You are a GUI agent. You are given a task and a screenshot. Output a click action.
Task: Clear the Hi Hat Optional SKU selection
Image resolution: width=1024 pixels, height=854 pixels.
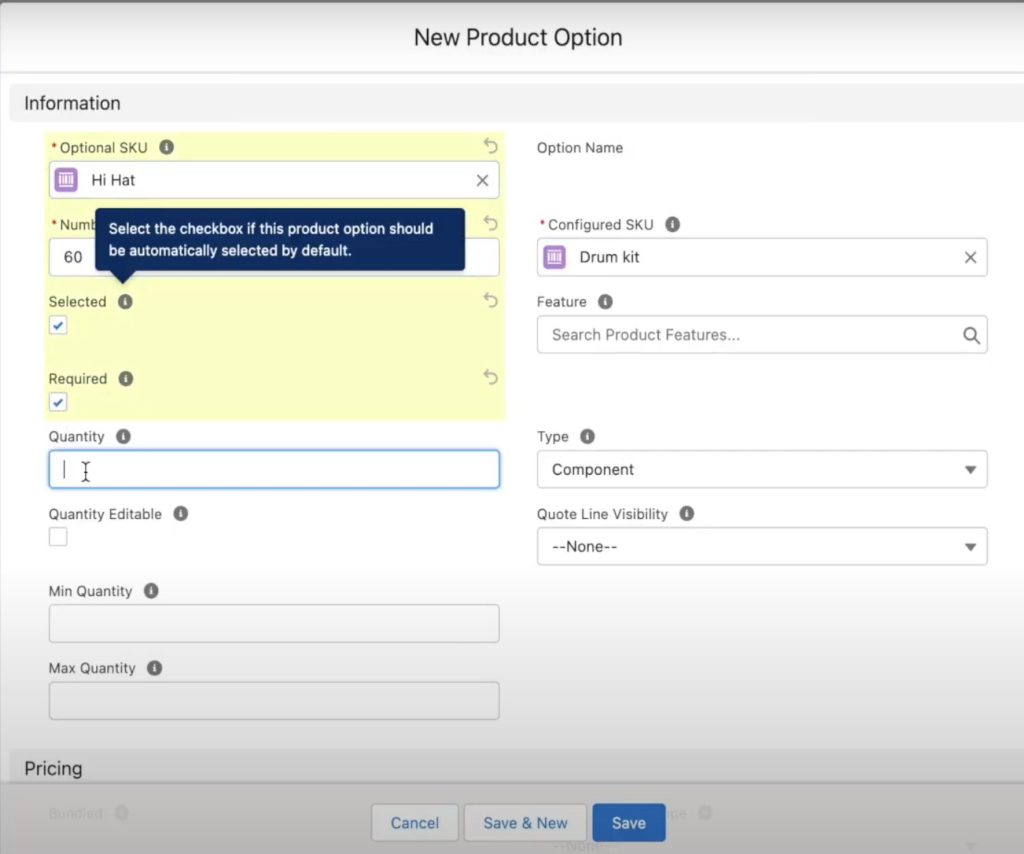[482, 180]
